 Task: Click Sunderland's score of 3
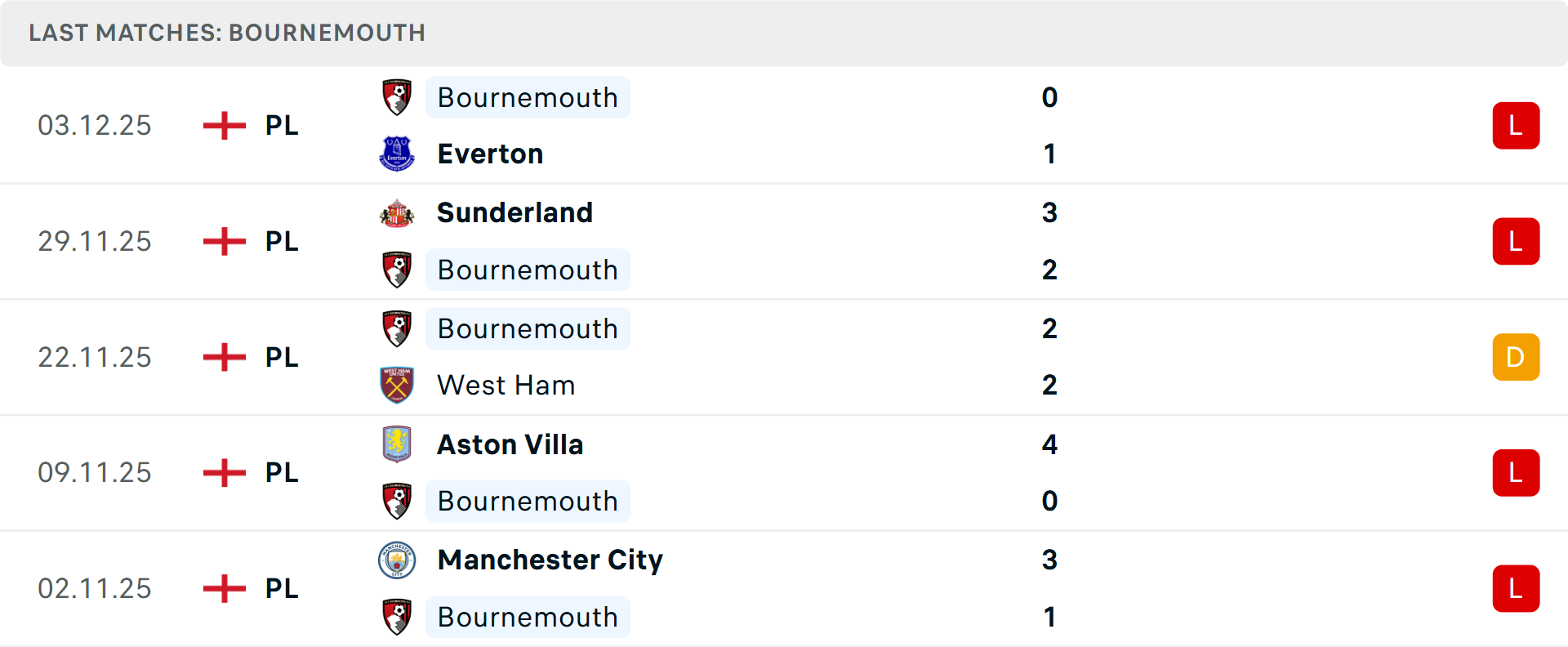coord(1049,212)
